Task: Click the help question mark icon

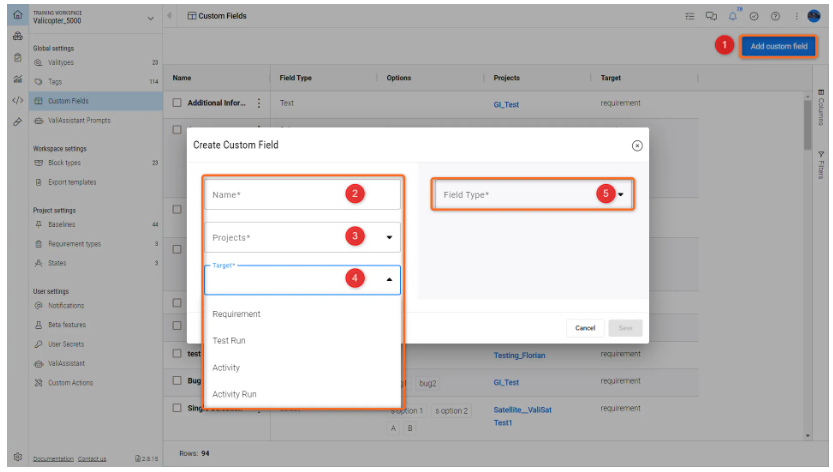Action: pos(774,16)
